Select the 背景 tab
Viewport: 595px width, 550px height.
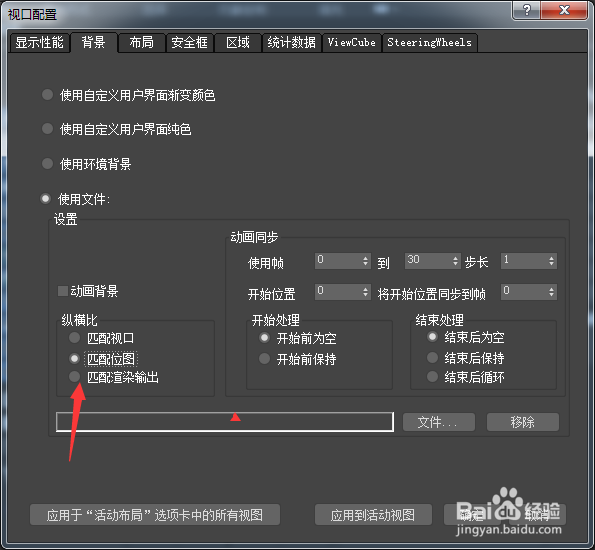(94, 42)
